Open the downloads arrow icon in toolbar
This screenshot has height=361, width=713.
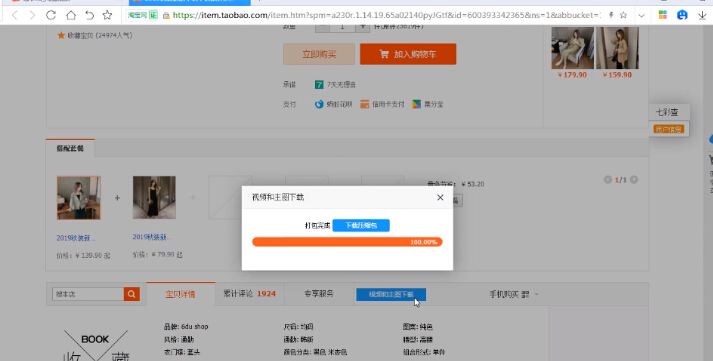702,15
